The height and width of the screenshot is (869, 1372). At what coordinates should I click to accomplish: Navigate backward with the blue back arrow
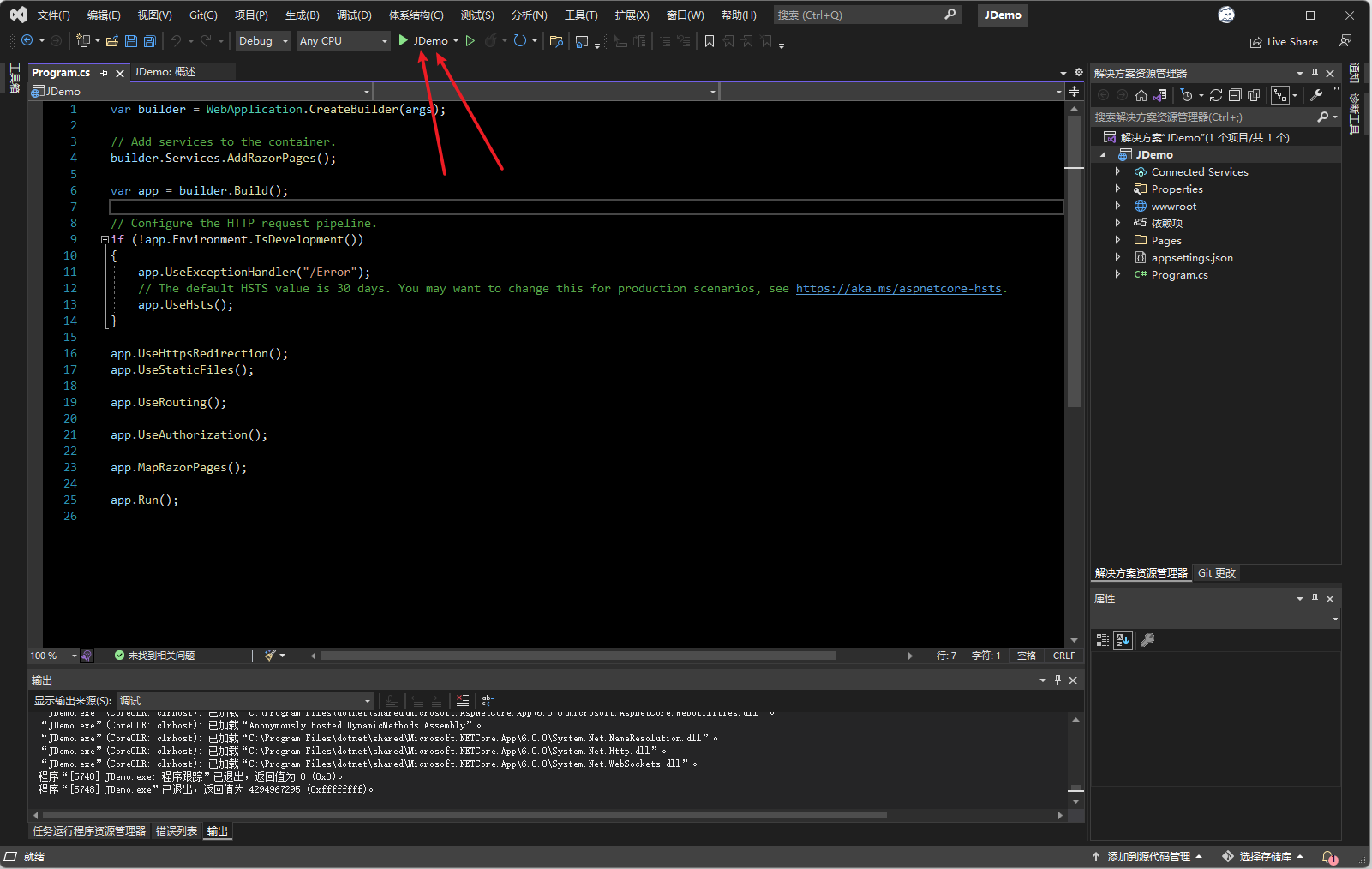coord(27,41)
